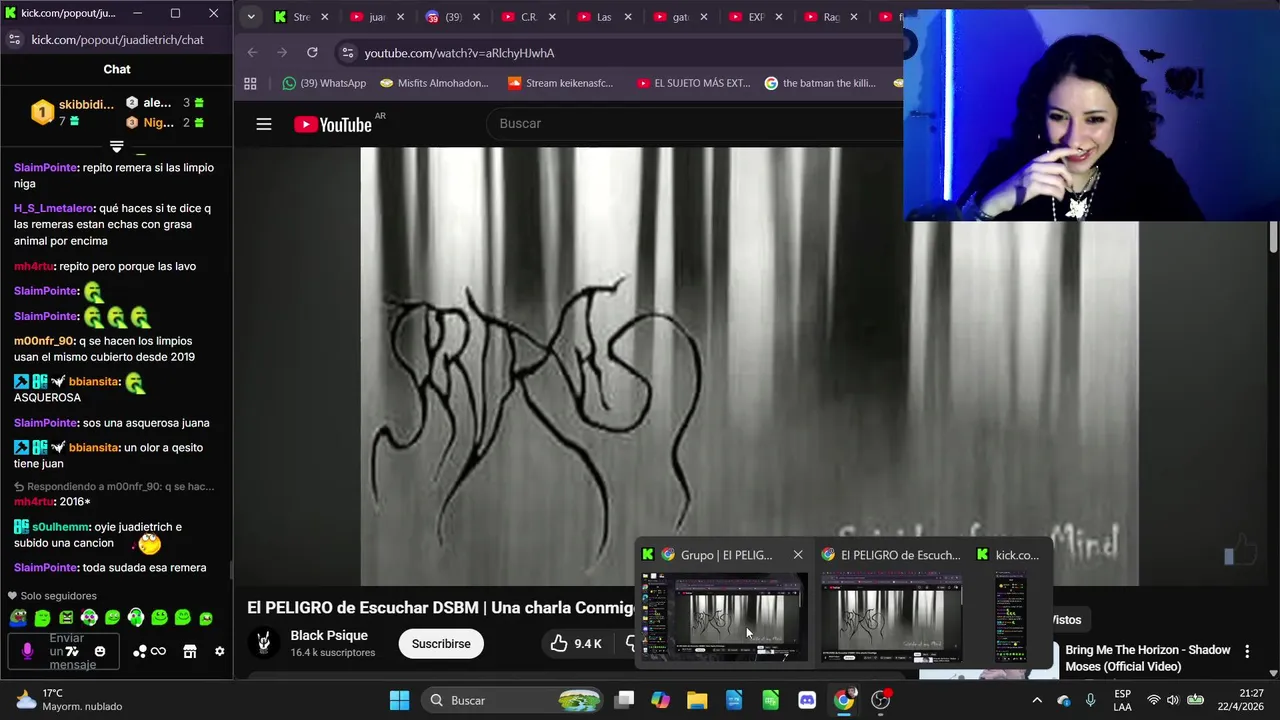The image size is (1280, 720).
Task: Switch to the 'C.R.' YouTube tab
Action: click(528, 17)
